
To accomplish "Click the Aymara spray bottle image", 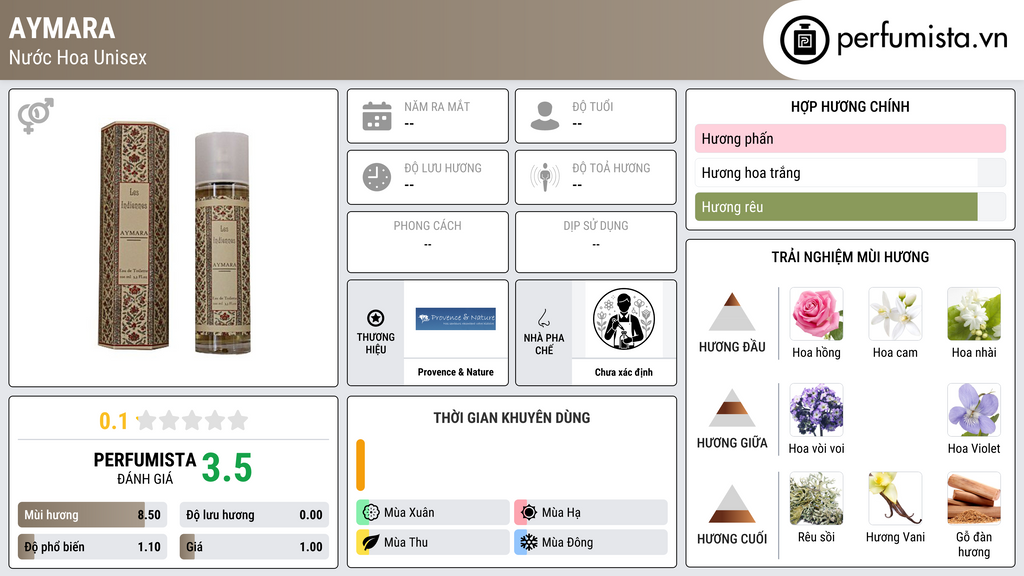I will pyautogui.click(x=223, y=243).
